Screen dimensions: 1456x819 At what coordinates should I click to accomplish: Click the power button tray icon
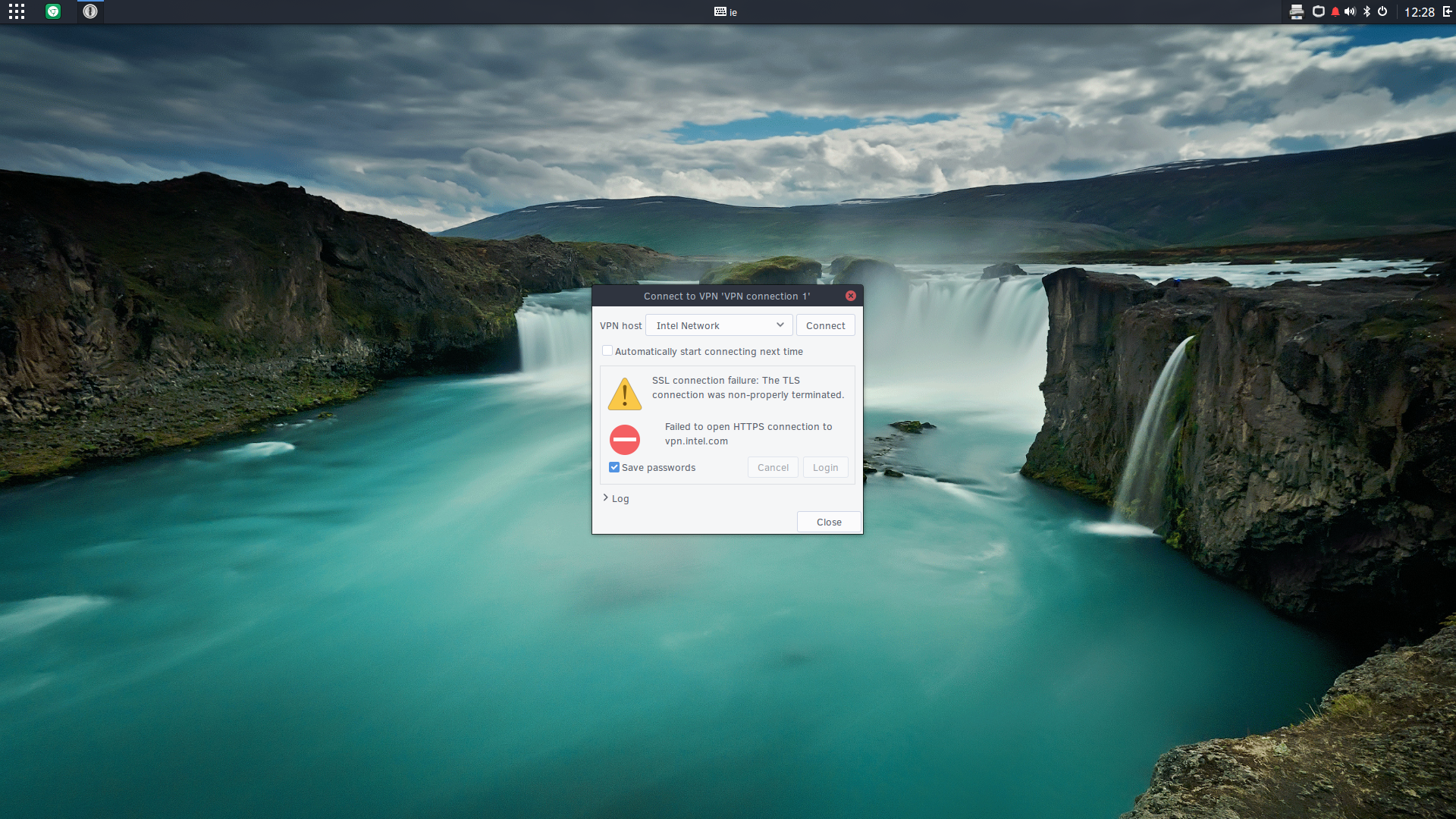tap(1382, 11)
